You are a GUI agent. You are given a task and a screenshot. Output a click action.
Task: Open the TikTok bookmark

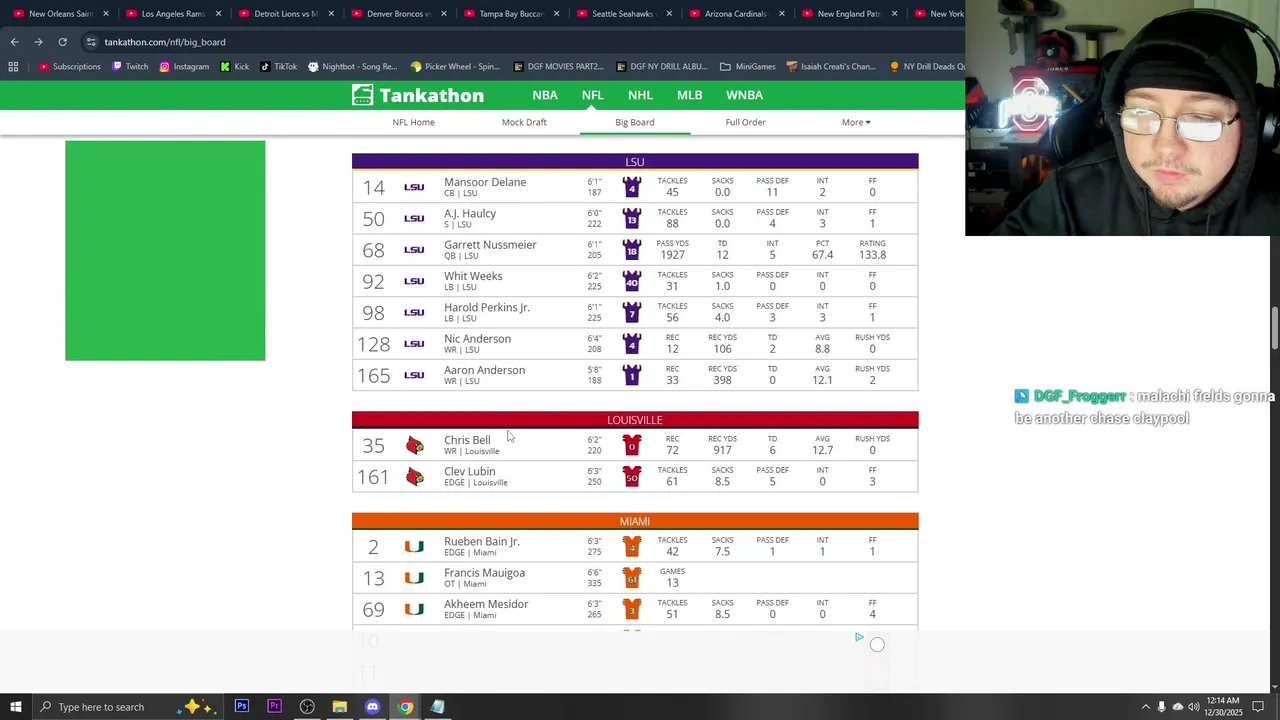coord(278,67)
